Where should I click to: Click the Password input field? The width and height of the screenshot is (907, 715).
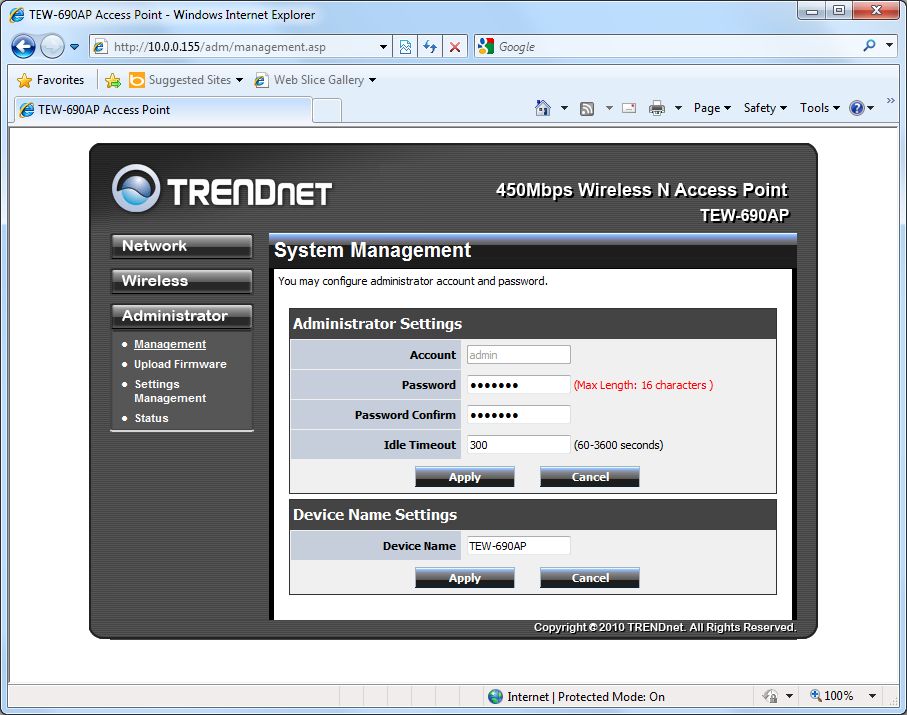pyautogui.click(x=518, y=385)
